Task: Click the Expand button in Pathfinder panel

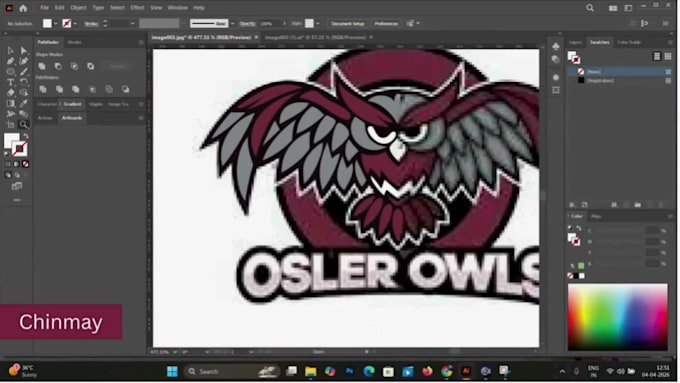Action: point(117,66)
